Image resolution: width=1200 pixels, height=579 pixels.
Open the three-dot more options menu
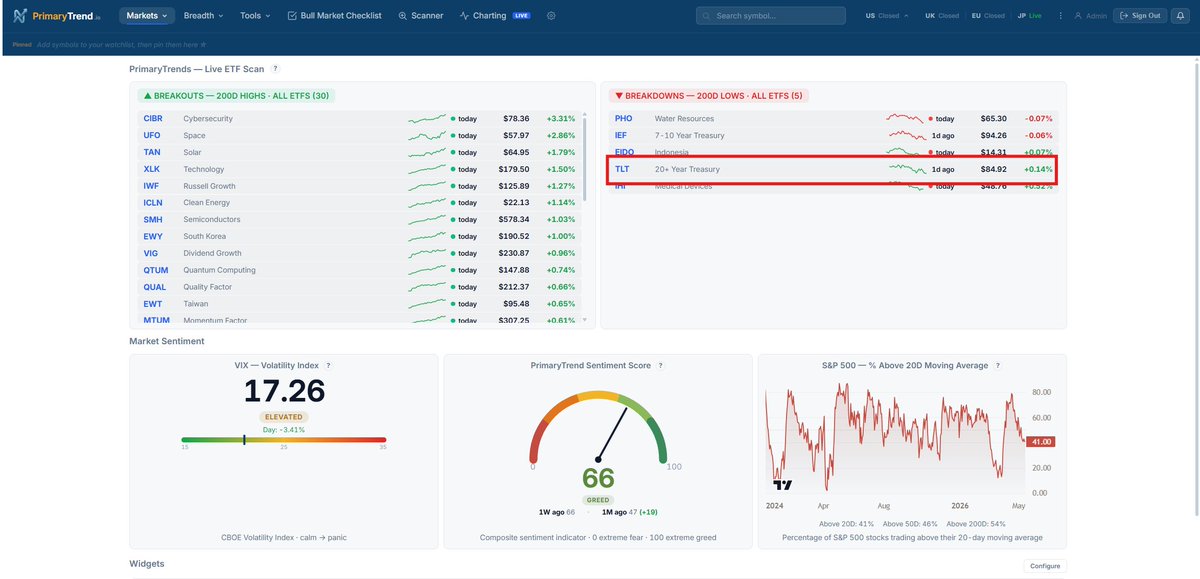[x=1060, y=16]
